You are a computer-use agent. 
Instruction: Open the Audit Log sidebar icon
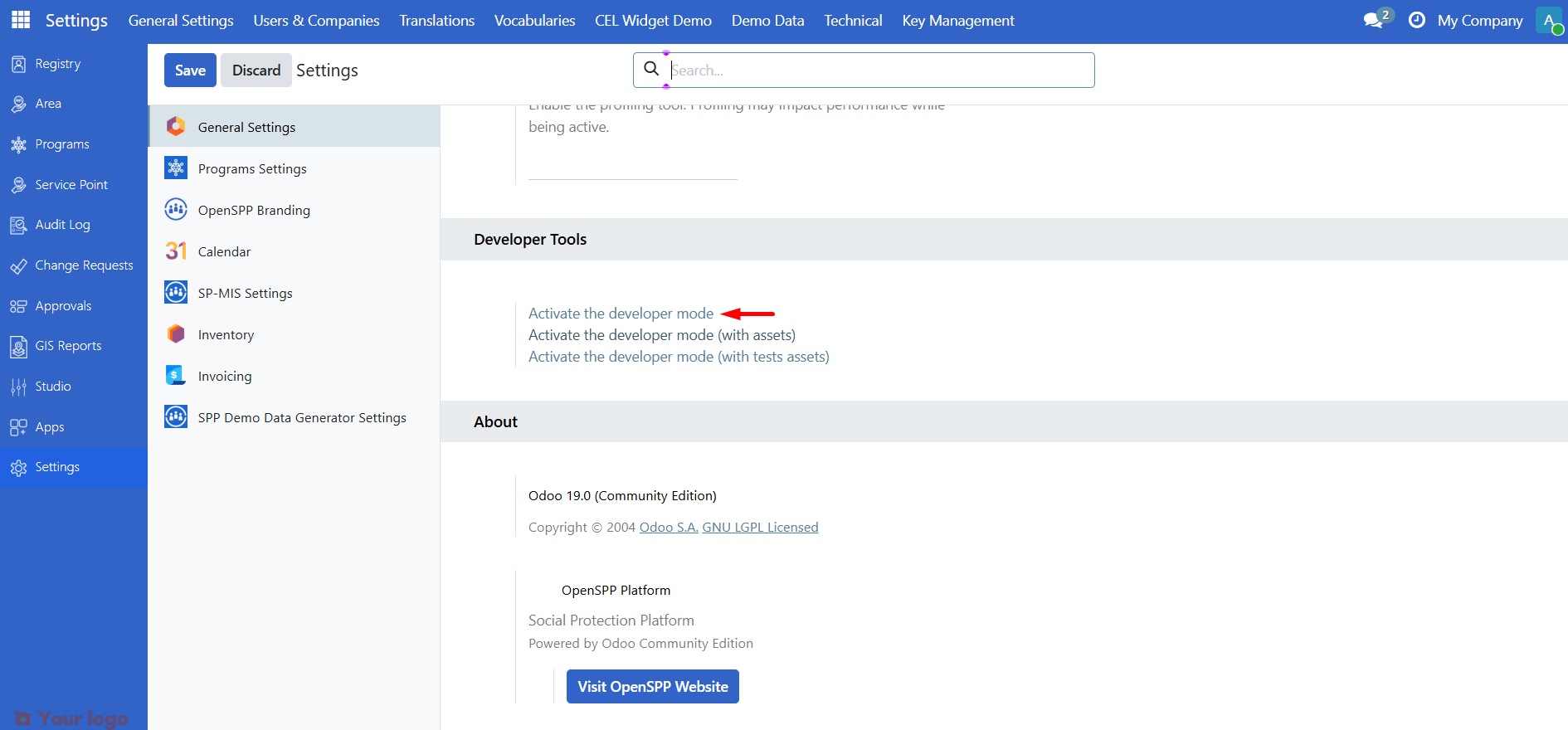[18, 225]
